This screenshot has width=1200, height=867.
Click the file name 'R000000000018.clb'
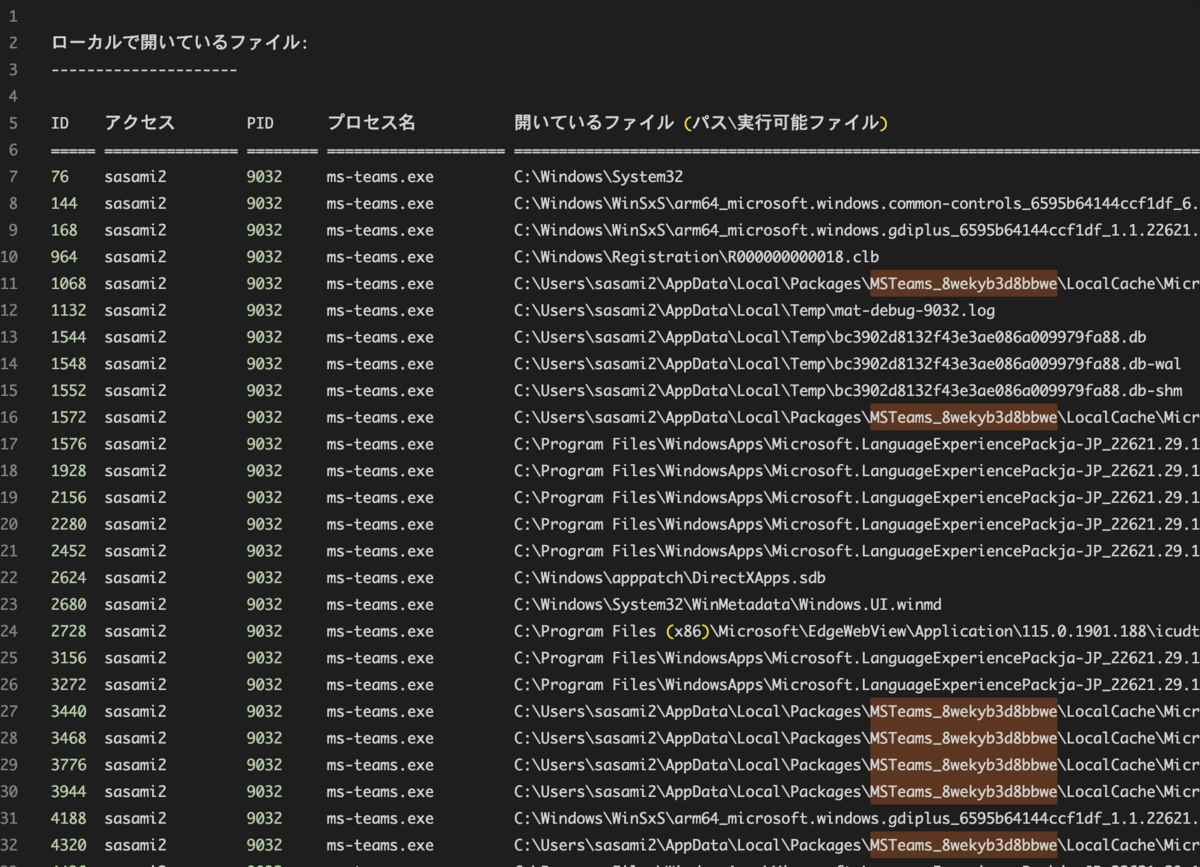(803, 257)
